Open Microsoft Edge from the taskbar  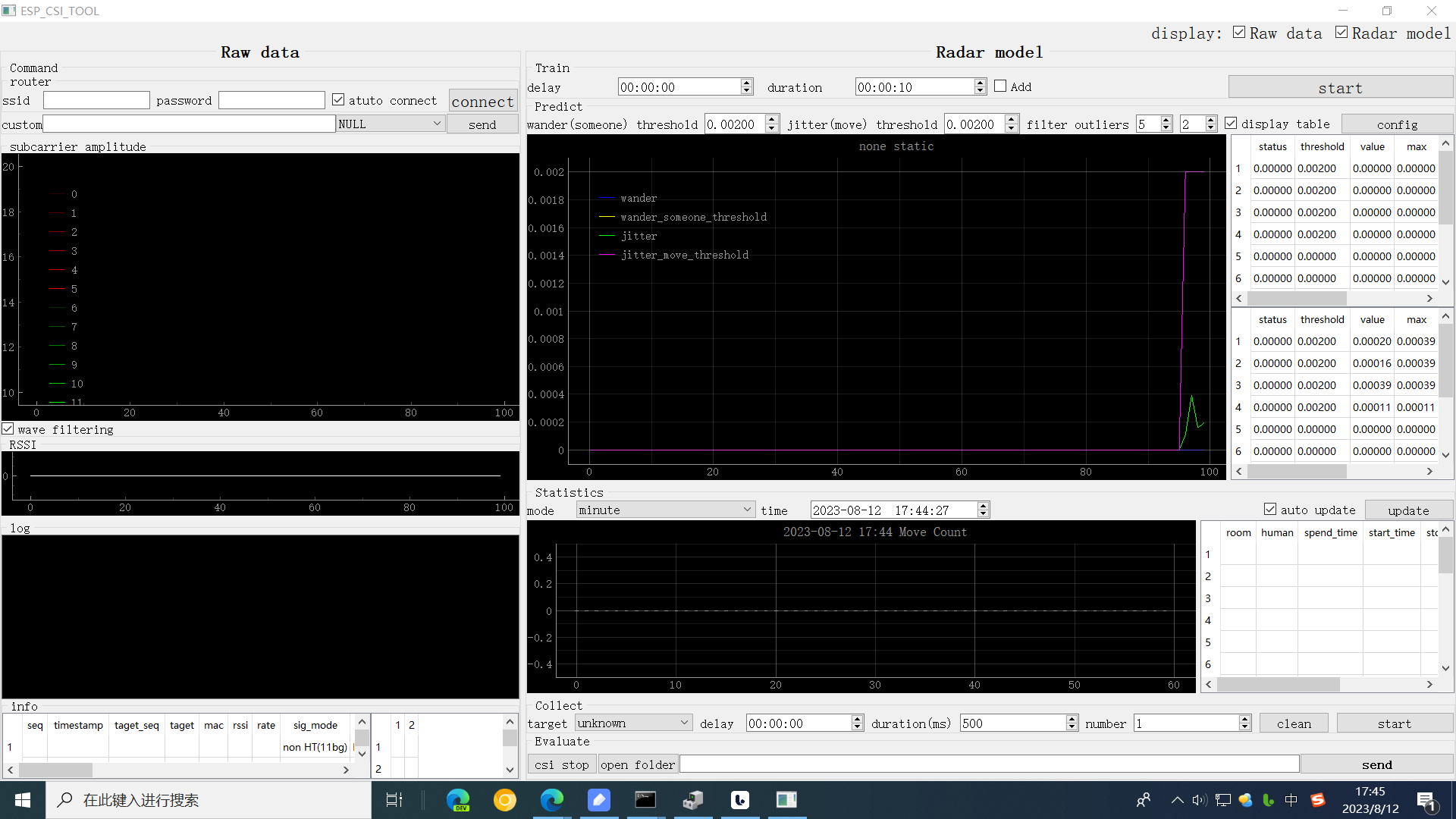coord(552,800)
